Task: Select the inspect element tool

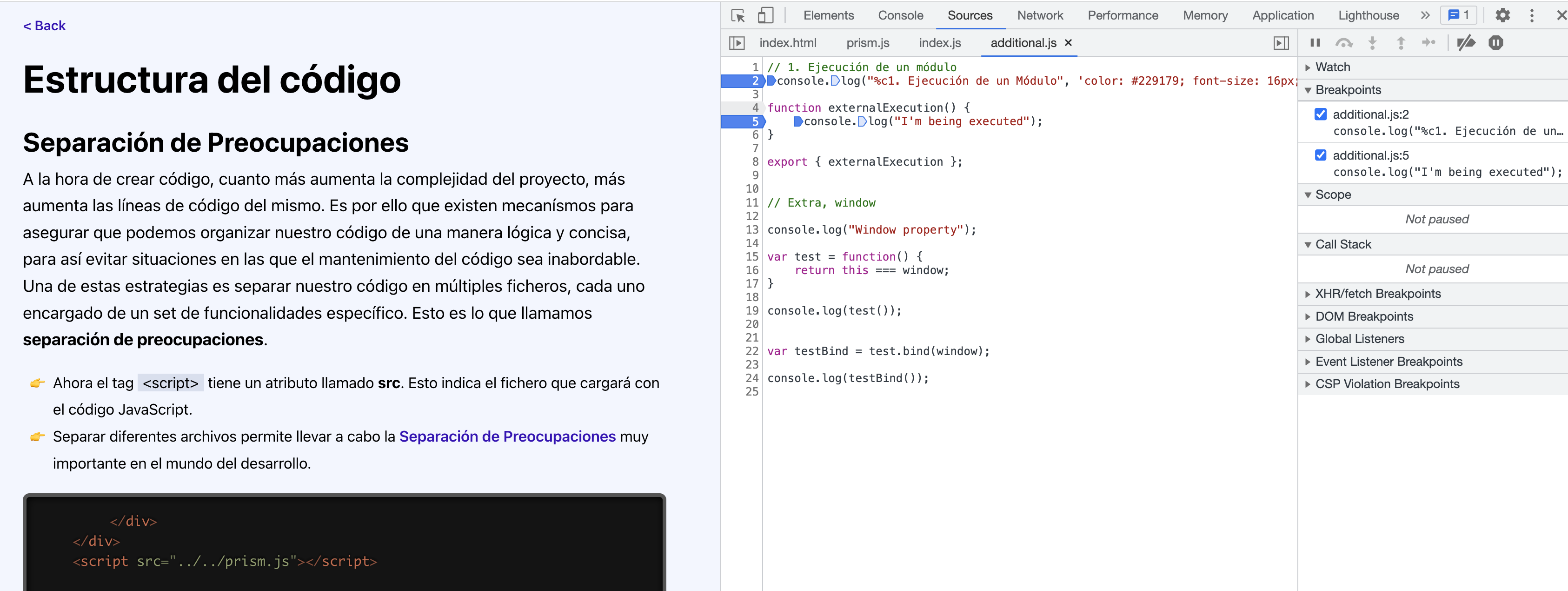Action: coord(737,15)
